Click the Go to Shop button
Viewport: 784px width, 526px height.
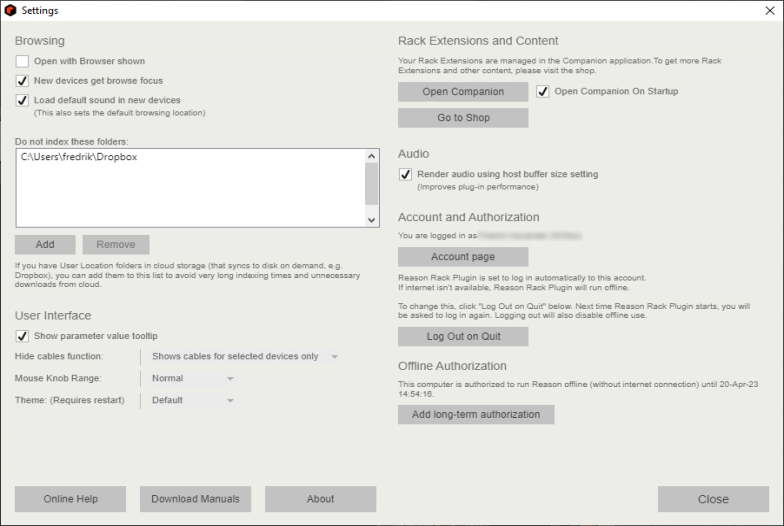[463, 118]
